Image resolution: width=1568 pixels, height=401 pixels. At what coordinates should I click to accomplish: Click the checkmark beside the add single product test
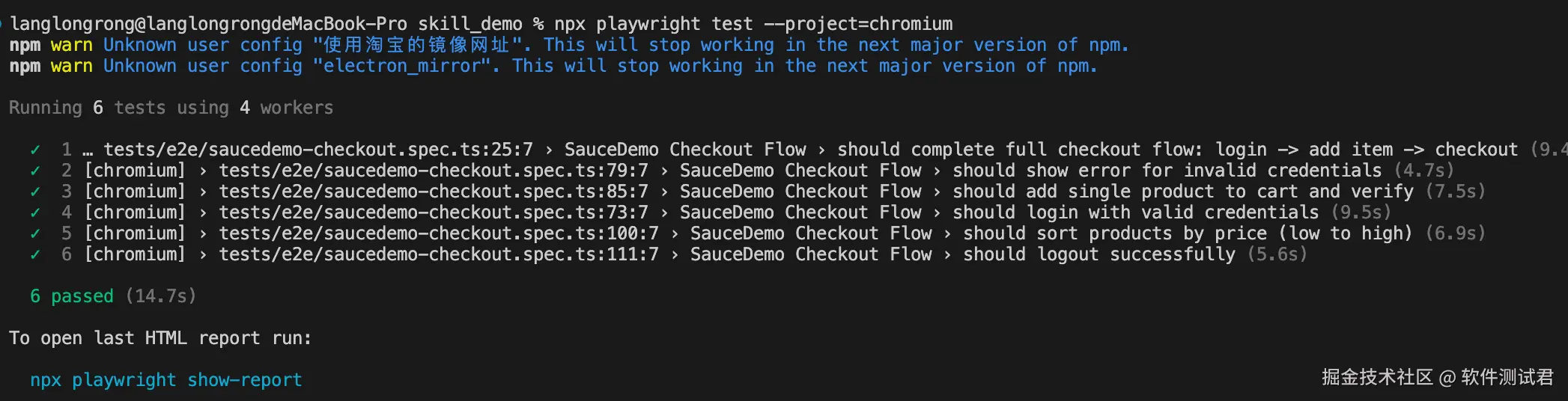(35, 192)
